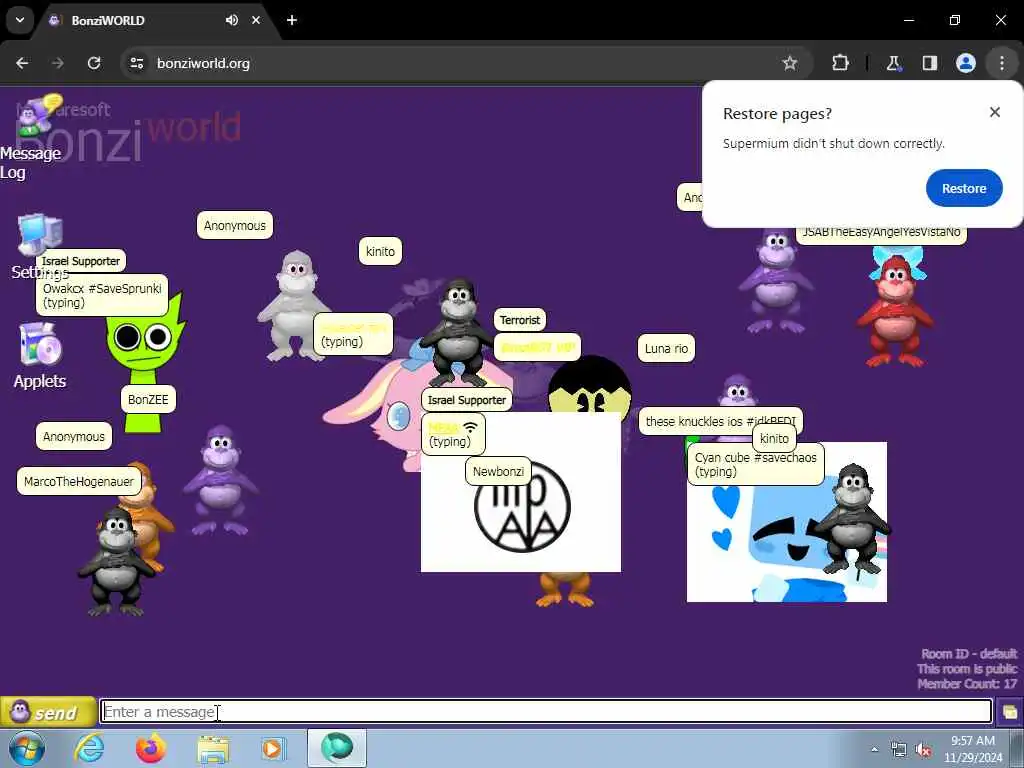Image resolution: width=1024 pixels, height=768 pixels.
Task: Focus the Enter a message field
Action: [x=546, y=711]
